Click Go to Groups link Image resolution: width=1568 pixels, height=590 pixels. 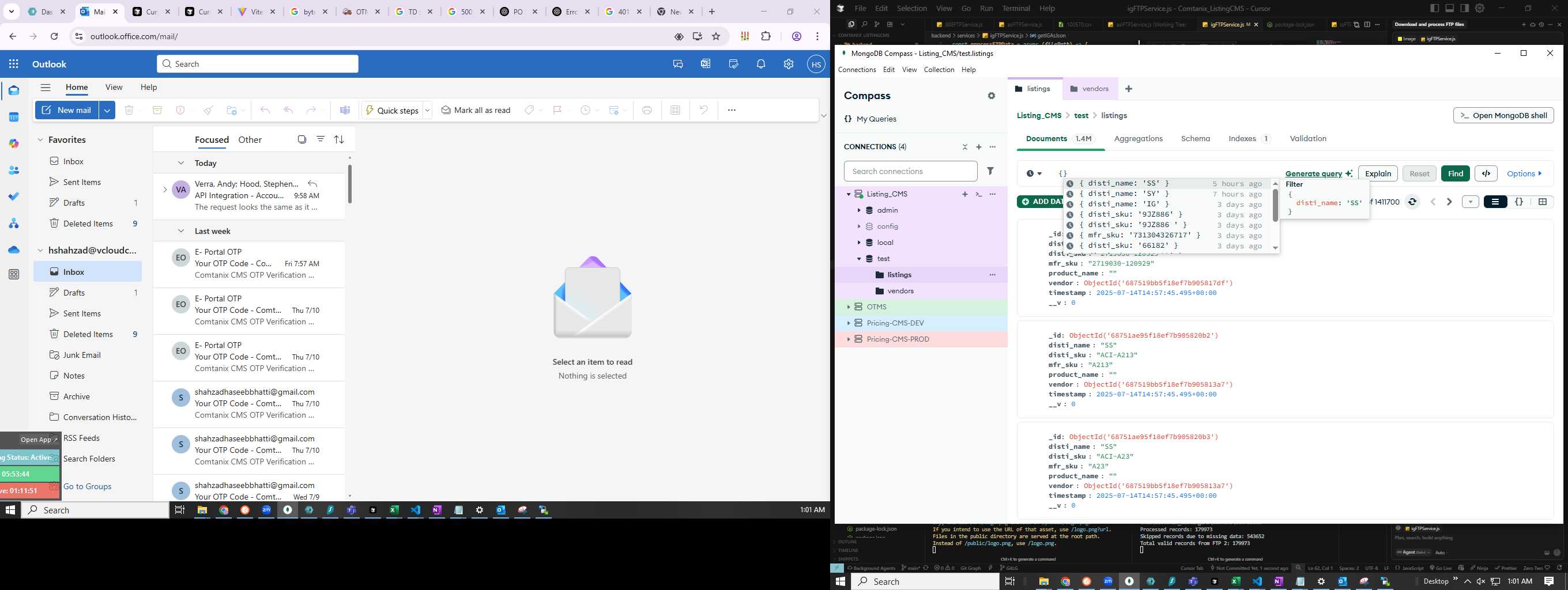(88, 487)
